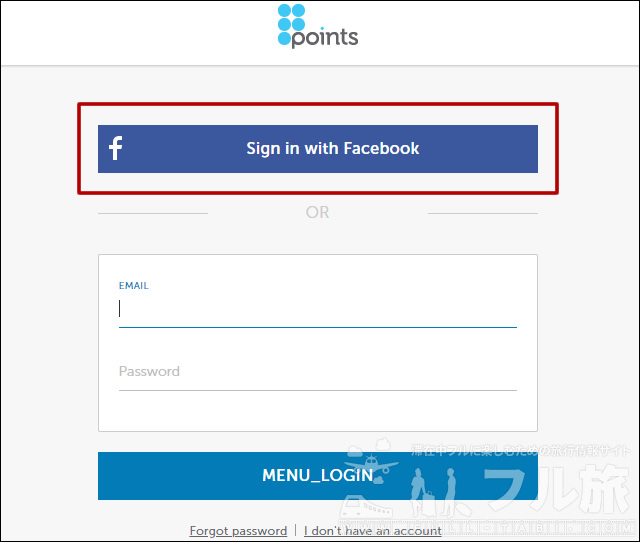Click the フル旅 watermark logo text
This screenshot has width=640, height=542.
pyautogui.click(x=557, y=489)
